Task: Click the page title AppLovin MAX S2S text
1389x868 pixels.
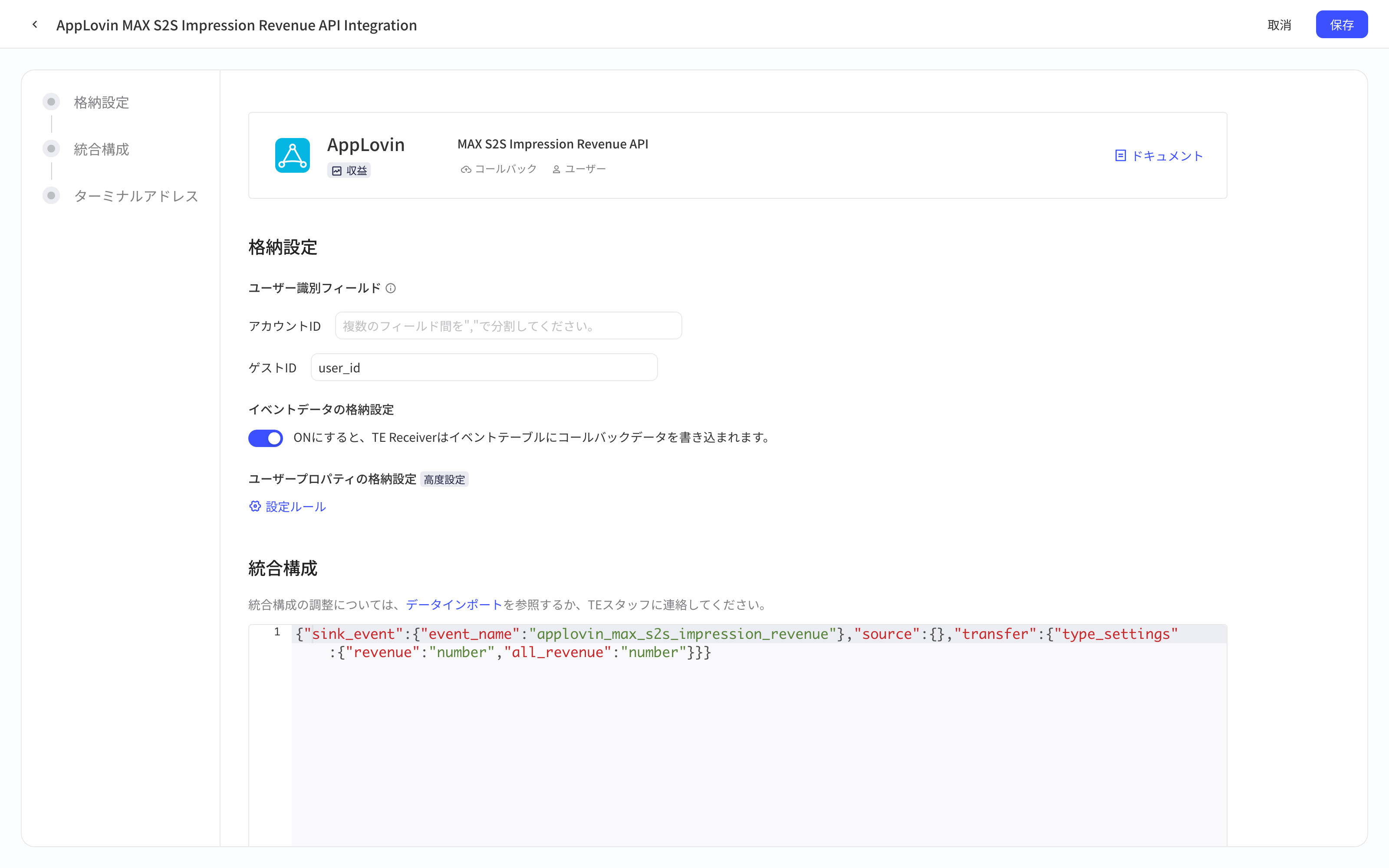Action: click(237, 25)
